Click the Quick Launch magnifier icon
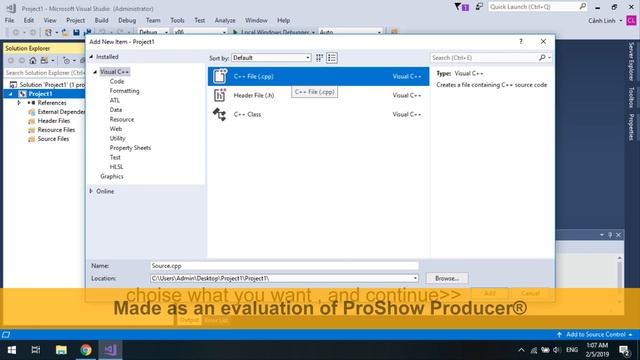Screen dimensions: 640x360 [x=583, y=6]
